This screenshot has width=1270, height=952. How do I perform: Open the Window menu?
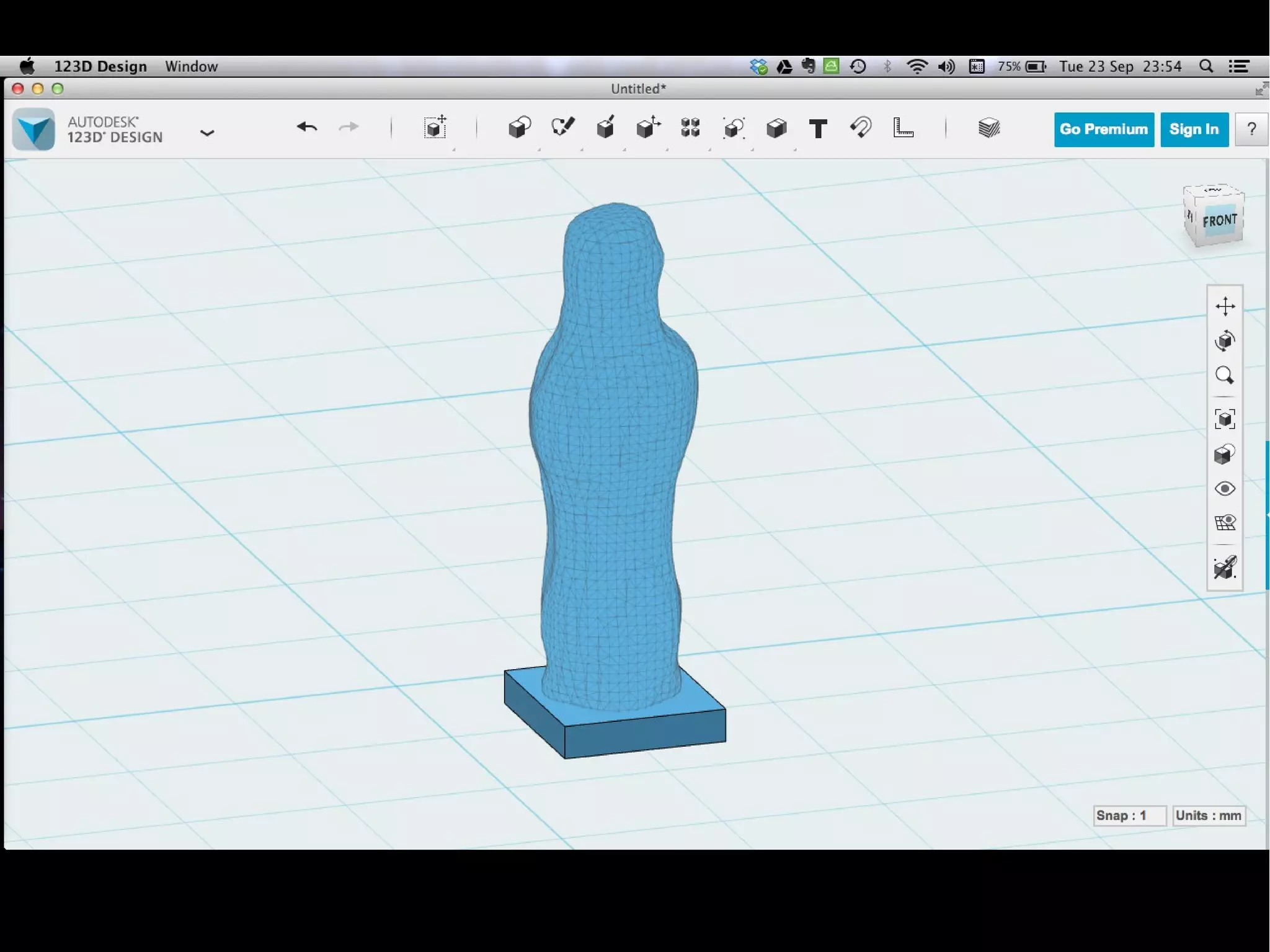pos(191,66)
